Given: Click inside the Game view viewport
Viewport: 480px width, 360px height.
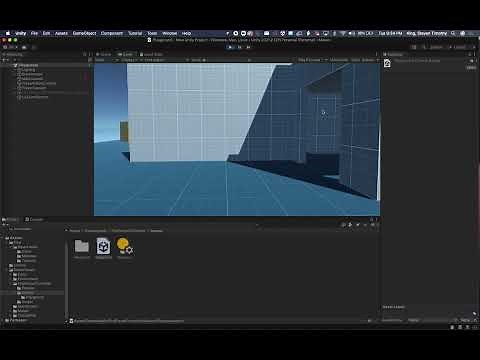Looking at the screenshot, I should coord(237,140).
